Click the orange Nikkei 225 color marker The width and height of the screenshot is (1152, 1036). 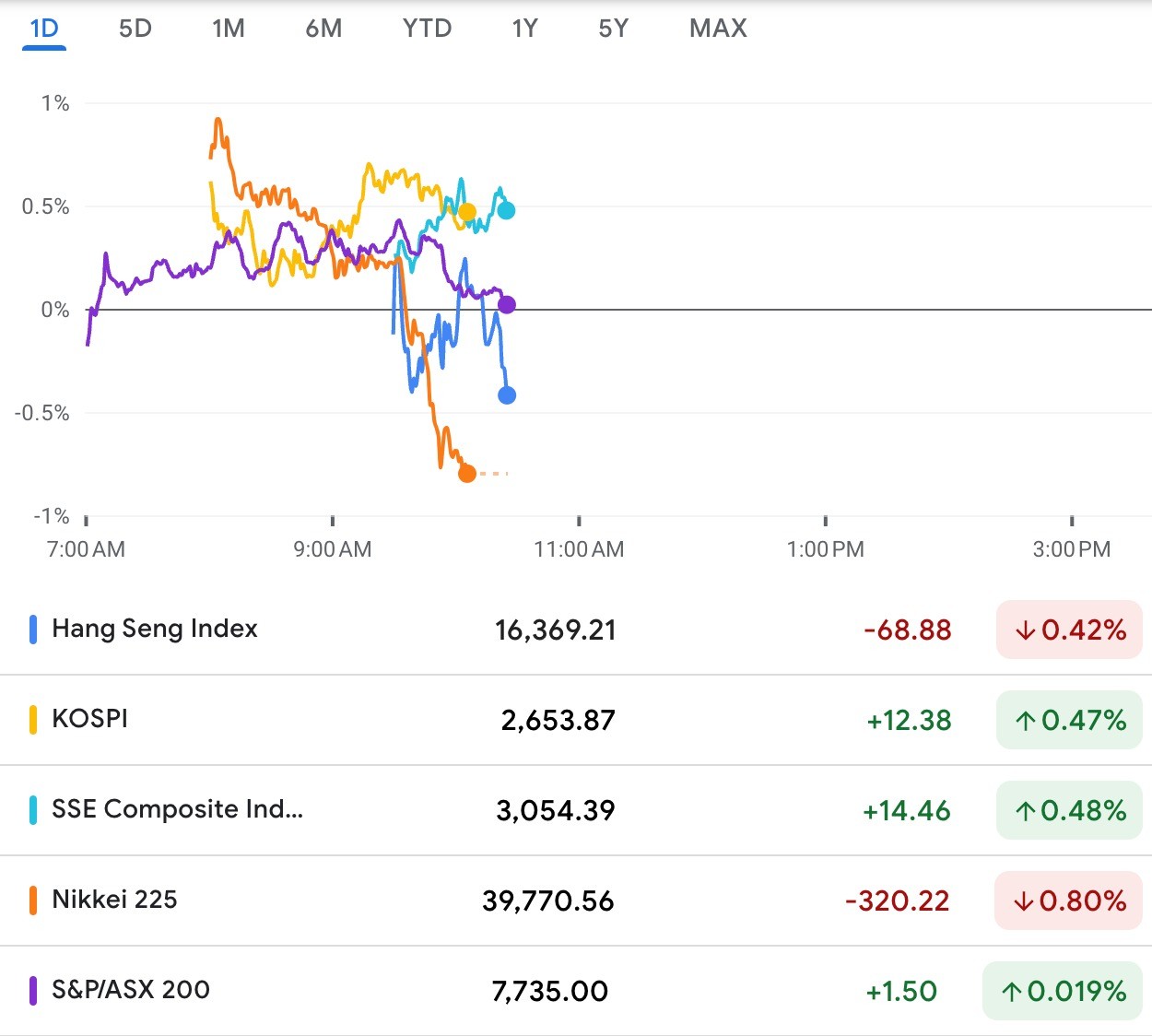pos(33,901)
